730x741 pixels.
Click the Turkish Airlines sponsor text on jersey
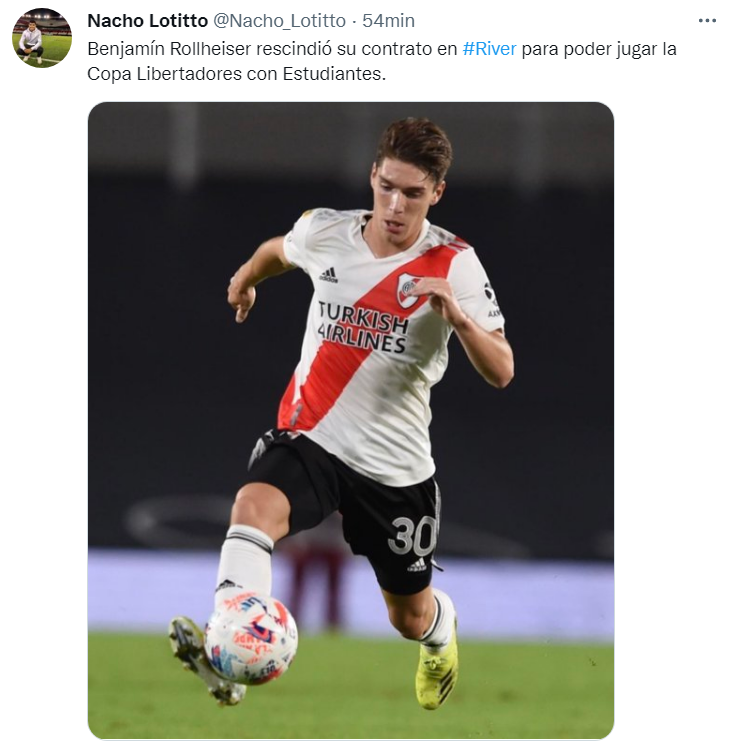point(362,327)
